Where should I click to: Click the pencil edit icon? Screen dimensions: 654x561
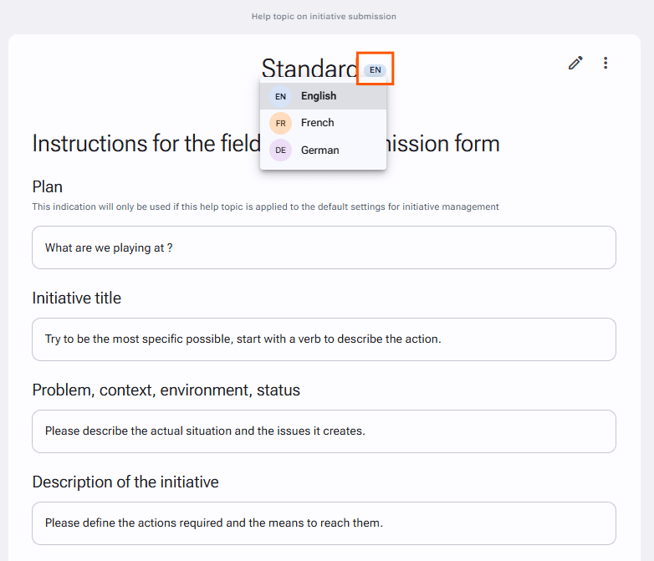(x=576, y=63)
